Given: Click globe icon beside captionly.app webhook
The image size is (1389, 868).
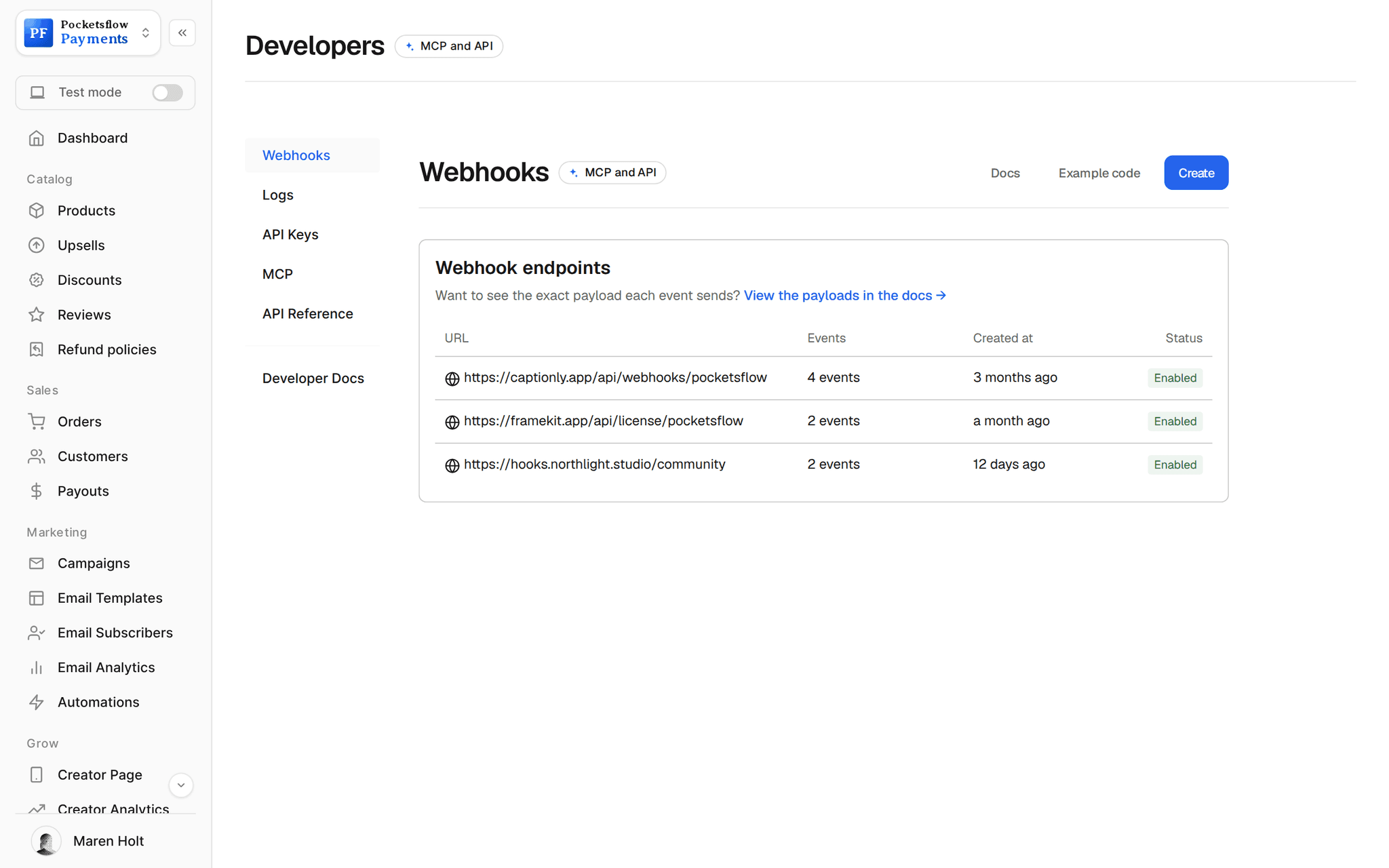Looking at the screenshot, I should [452, 378].
